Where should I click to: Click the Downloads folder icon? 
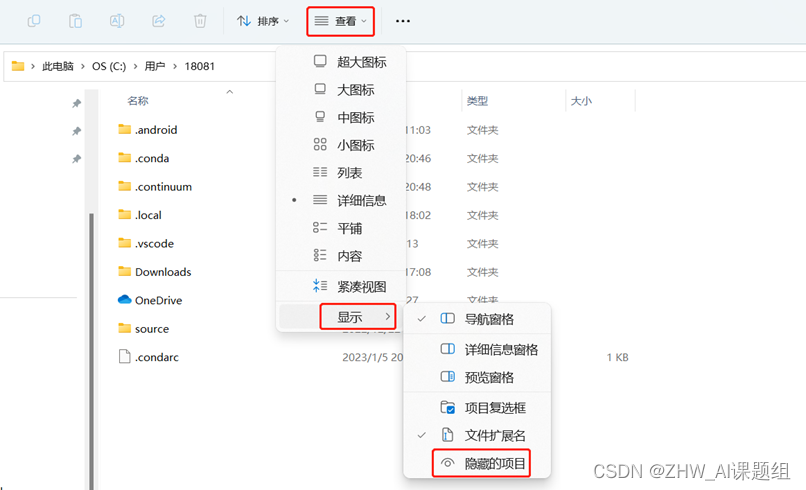tap(124, 271)
